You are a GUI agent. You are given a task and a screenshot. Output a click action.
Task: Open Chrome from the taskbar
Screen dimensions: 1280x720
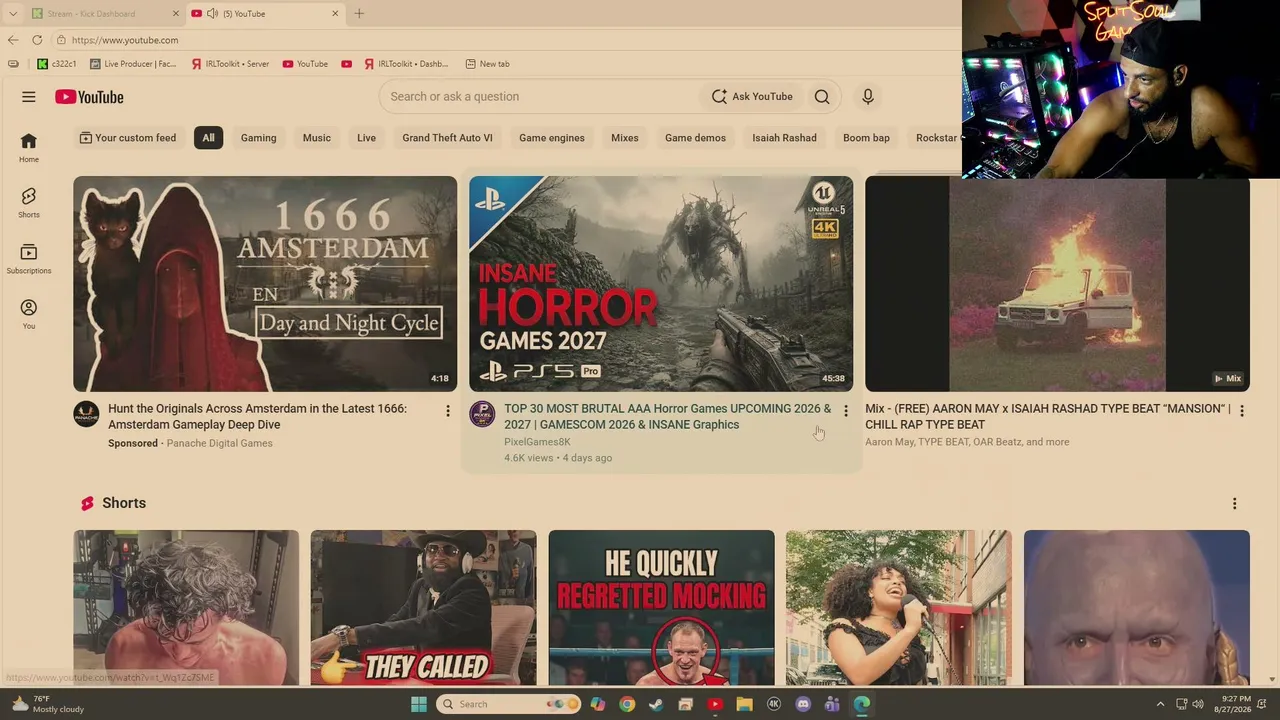click(x=627, y=704)
